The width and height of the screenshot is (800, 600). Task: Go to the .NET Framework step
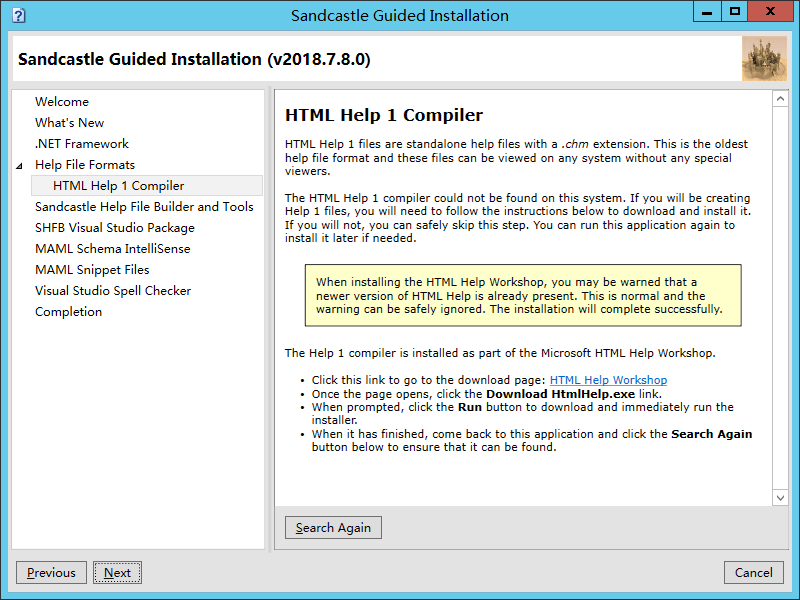[x=82, y=143]
